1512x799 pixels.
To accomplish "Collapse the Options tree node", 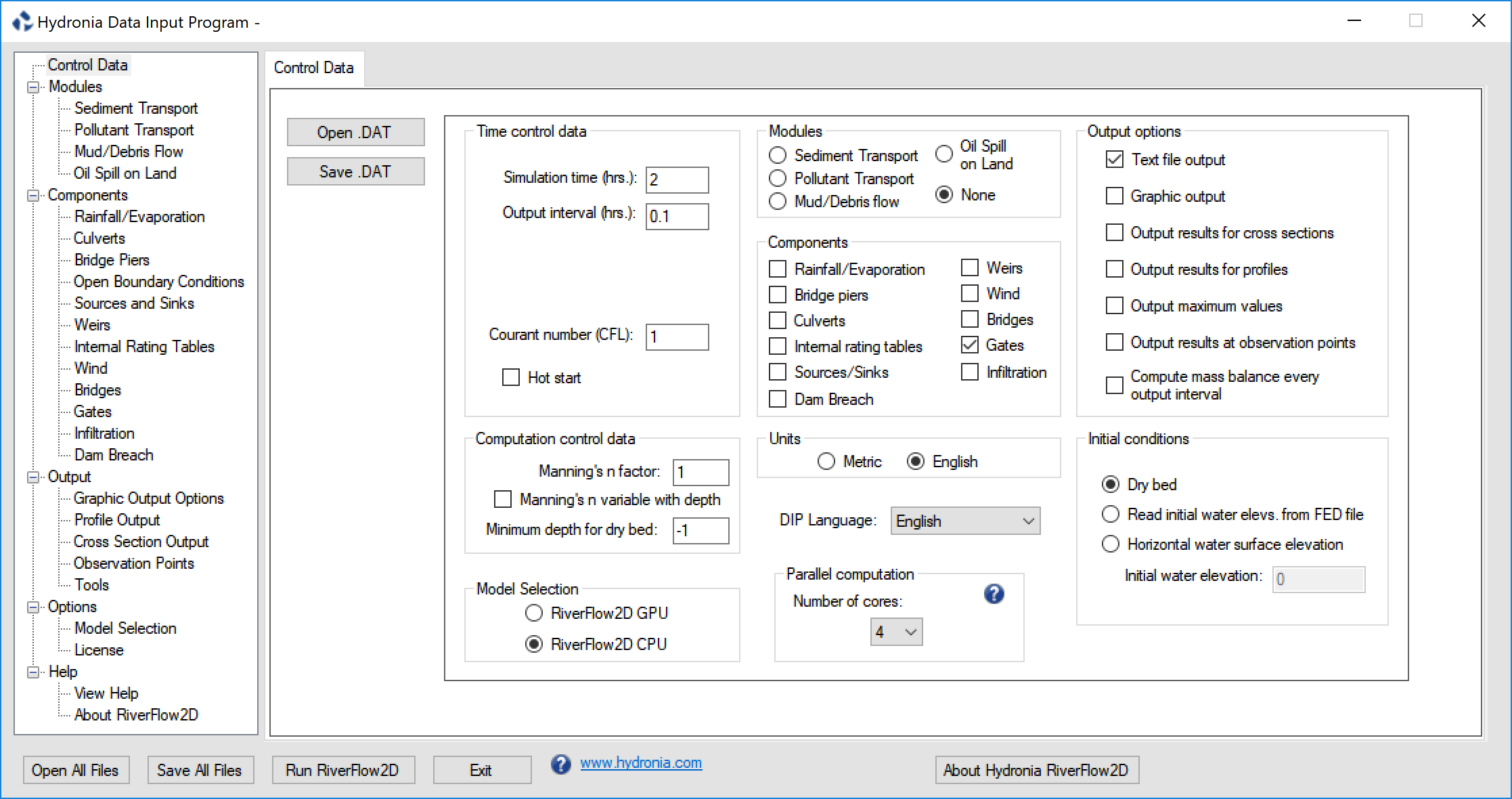I will pyautogui.click(x=33, y=607).
